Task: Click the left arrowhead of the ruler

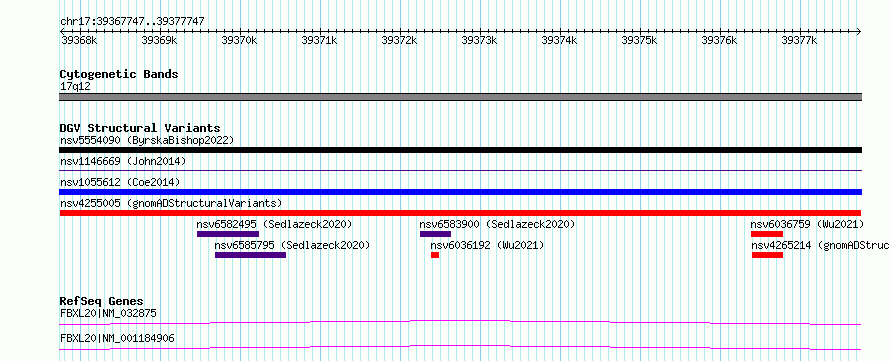Action: (62, 32)
